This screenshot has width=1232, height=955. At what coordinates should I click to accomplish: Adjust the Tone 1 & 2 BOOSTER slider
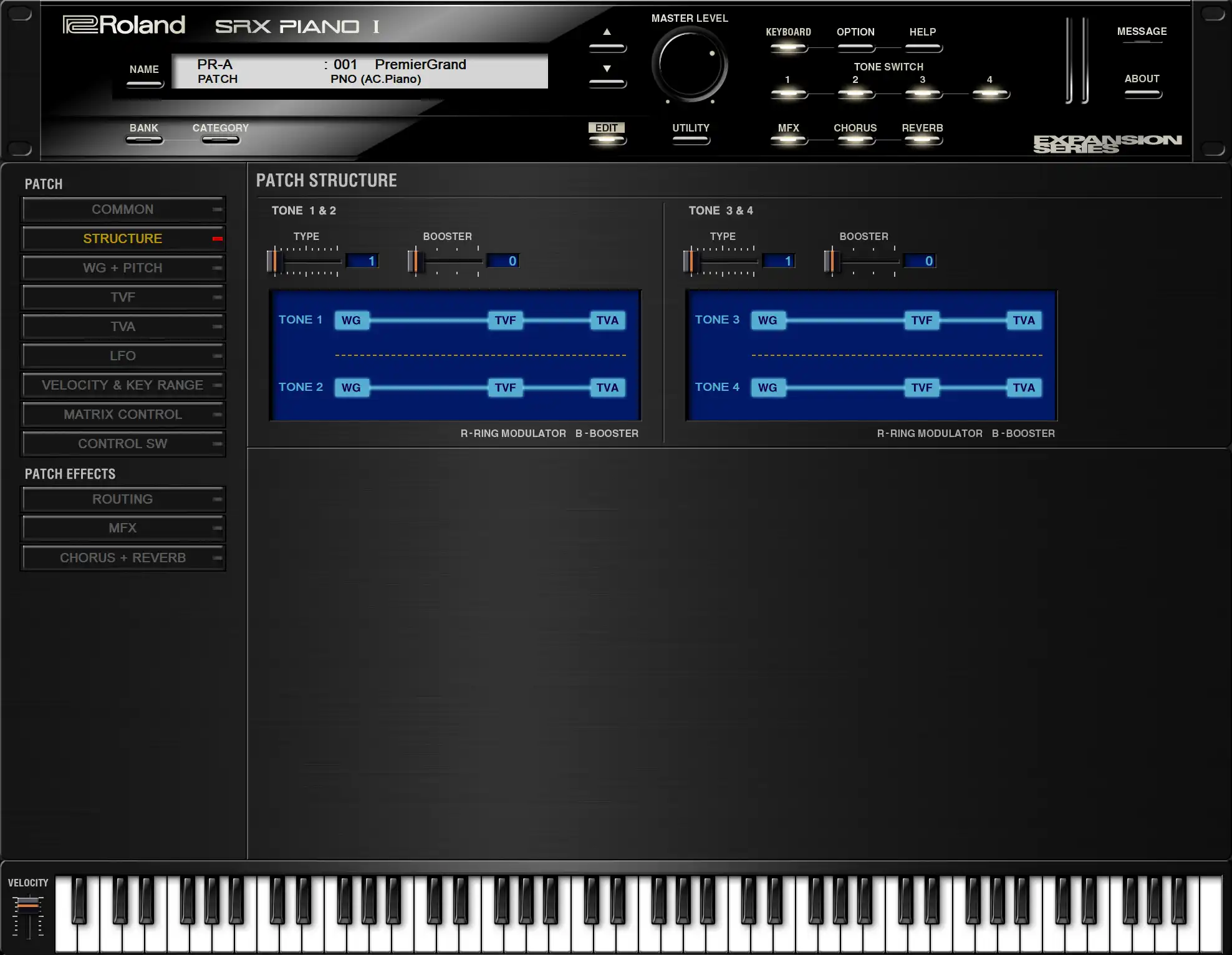(415, 261)
